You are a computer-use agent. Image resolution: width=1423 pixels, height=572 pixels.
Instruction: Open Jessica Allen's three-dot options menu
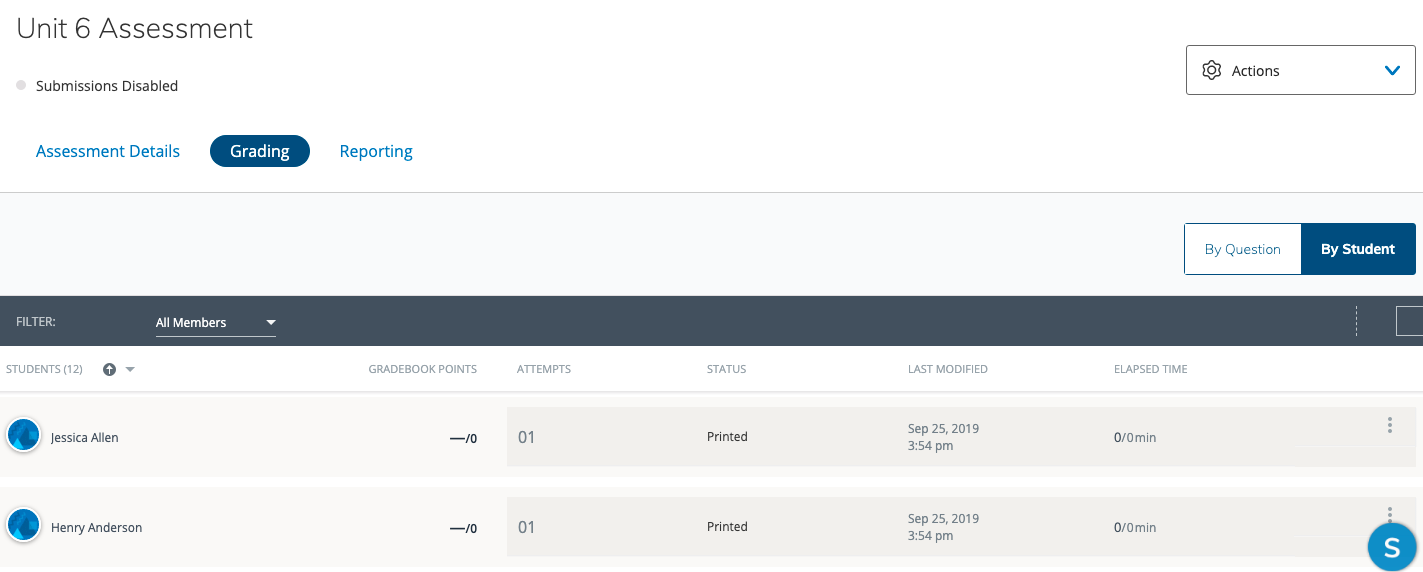(1389, 426)
